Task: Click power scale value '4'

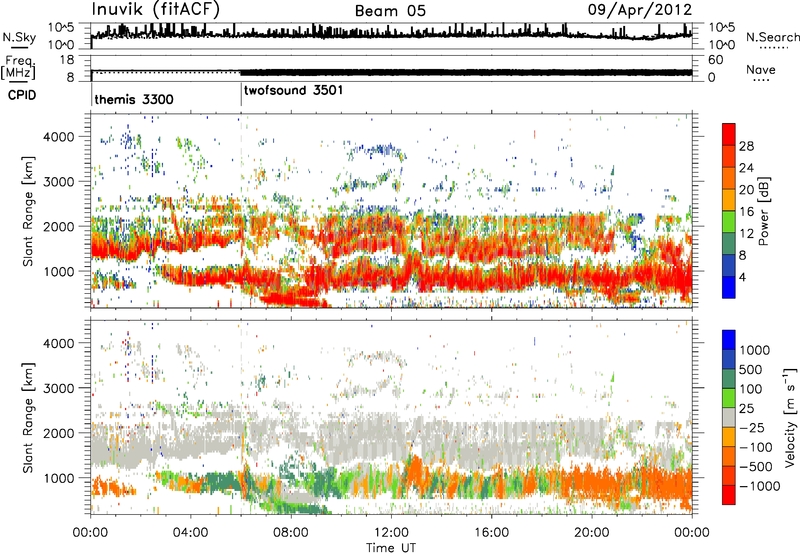Action: point(742,278)
